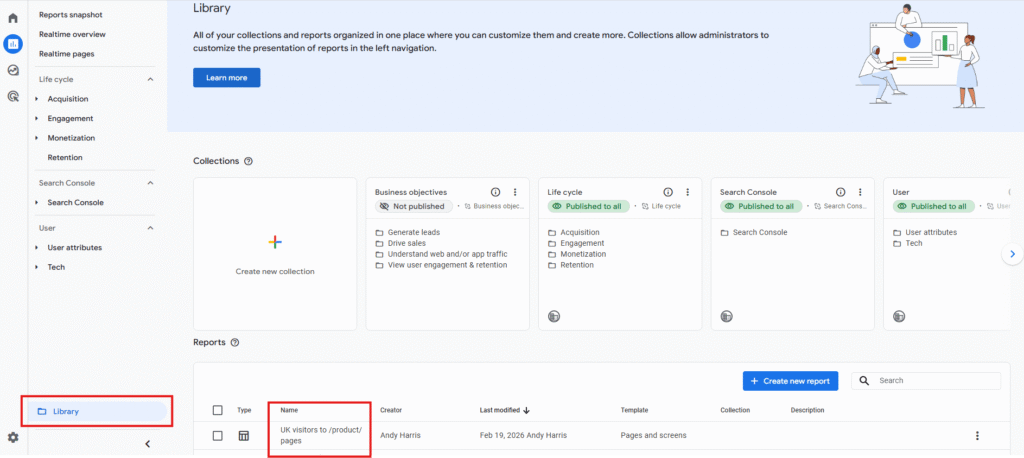This screenshot has height=458, width=1024.
Task: Click the table type icon in report row
Action: point(244,436)
